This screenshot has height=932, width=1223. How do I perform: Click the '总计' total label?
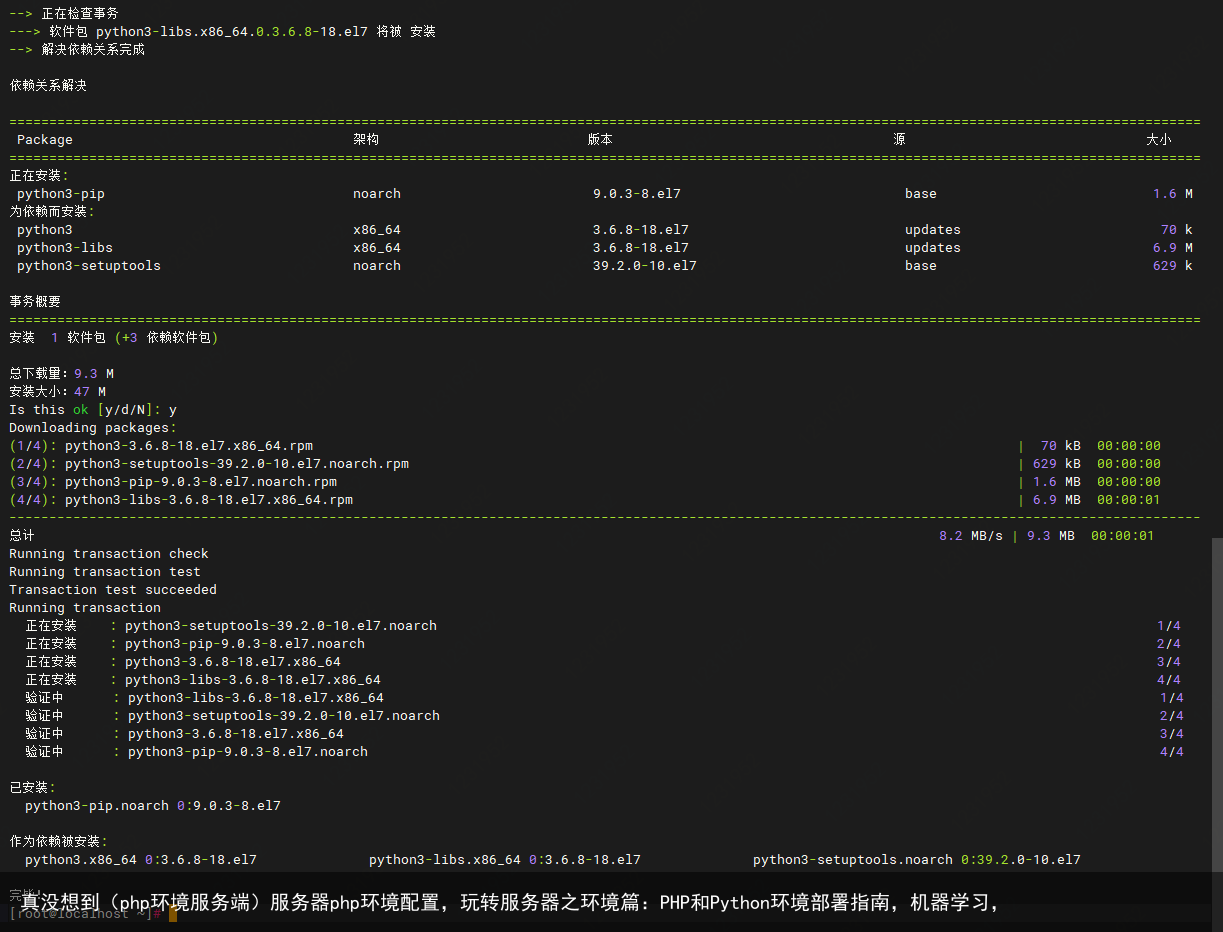click(x=22, y=536)
